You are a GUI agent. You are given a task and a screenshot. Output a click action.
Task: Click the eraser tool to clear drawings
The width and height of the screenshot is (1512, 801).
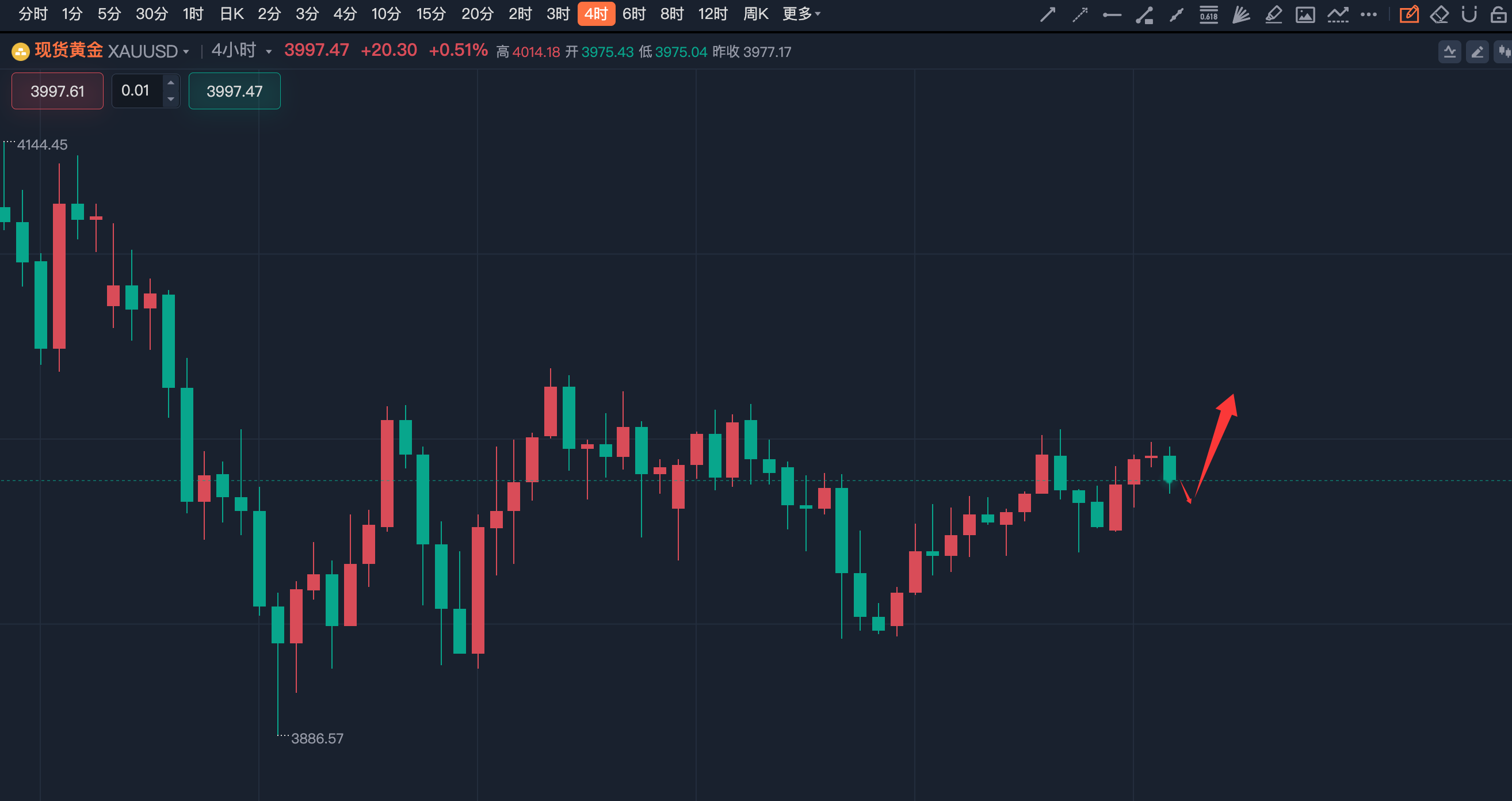1439,14
